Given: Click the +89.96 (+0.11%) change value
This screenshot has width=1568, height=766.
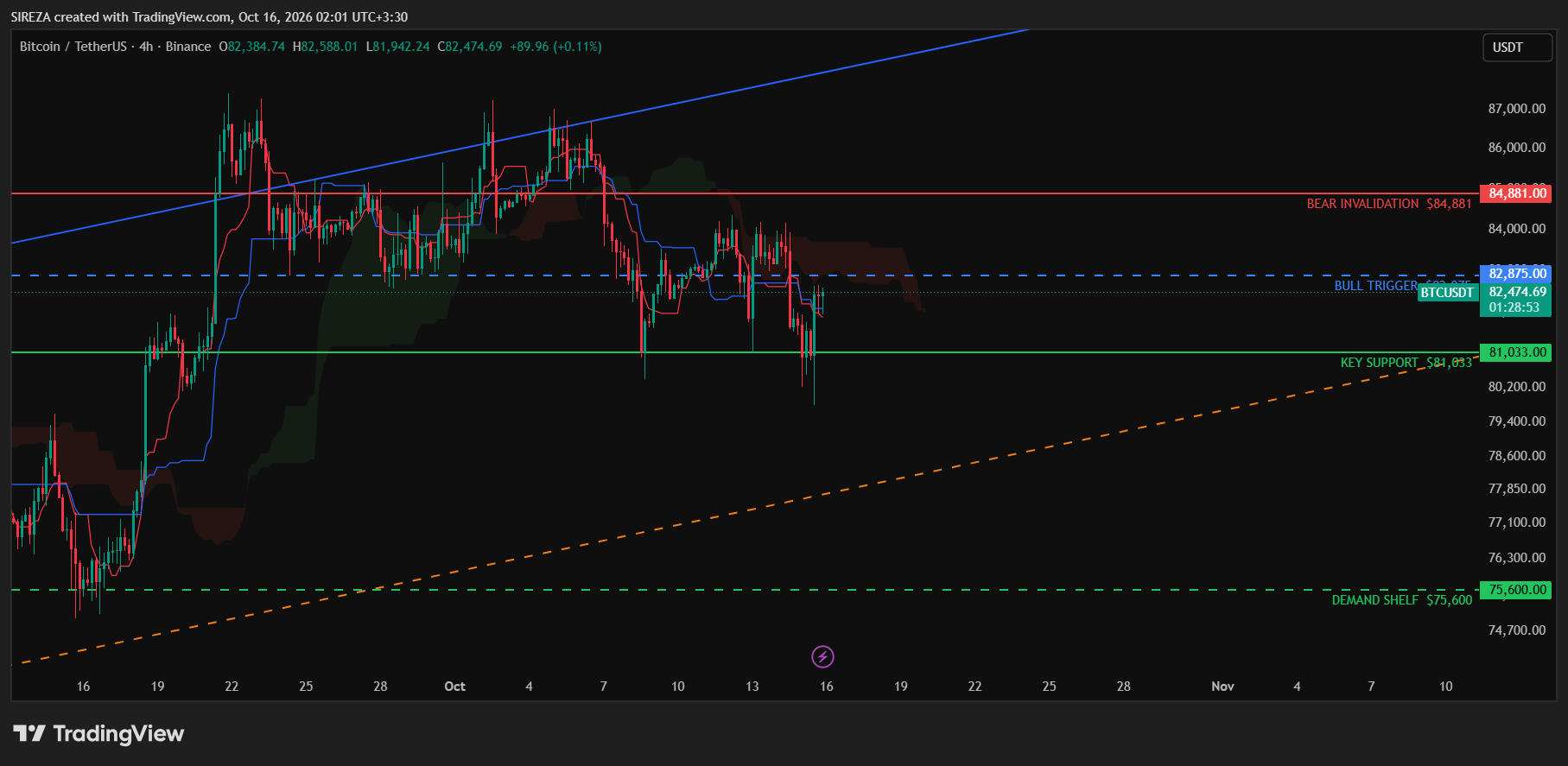Looking at the screenshot, I should pyautogui.click(x=555, y=47).
